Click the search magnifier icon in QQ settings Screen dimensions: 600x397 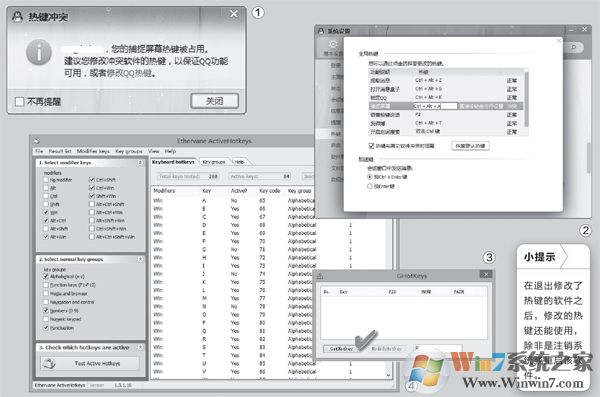pos(574,47)
